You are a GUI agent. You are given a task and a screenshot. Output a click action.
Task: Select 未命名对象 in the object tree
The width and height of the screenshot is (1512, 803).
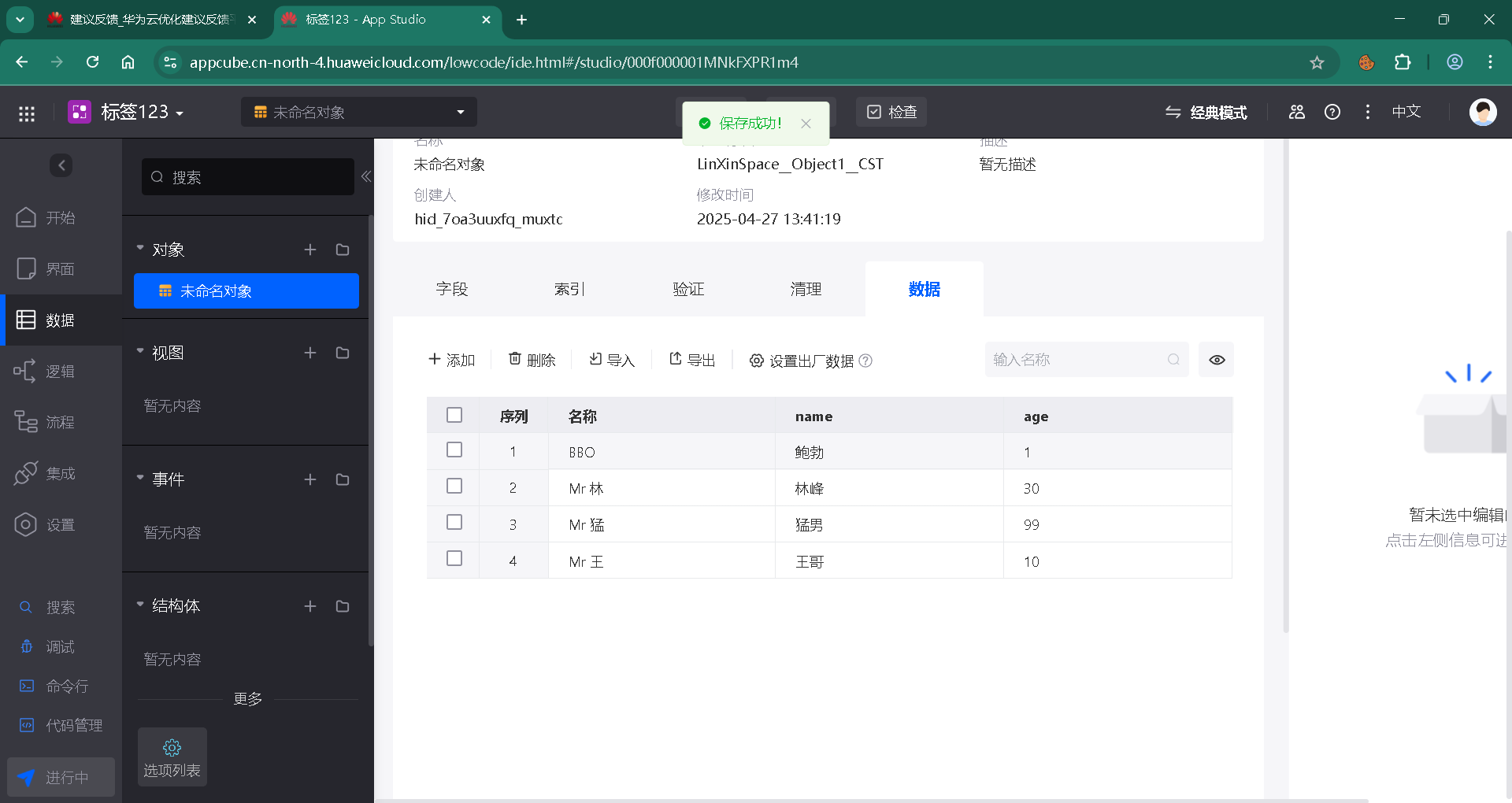coord(246,291)
